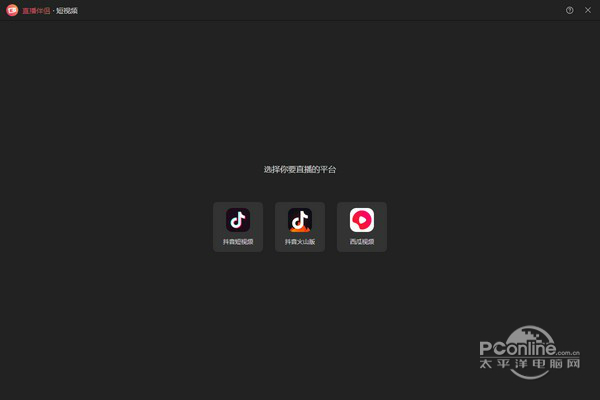The width and height of the screenshot is (600, 400).
Task: Click the 直播伴侣 logo icon in title bar
Action: (12, 10)
